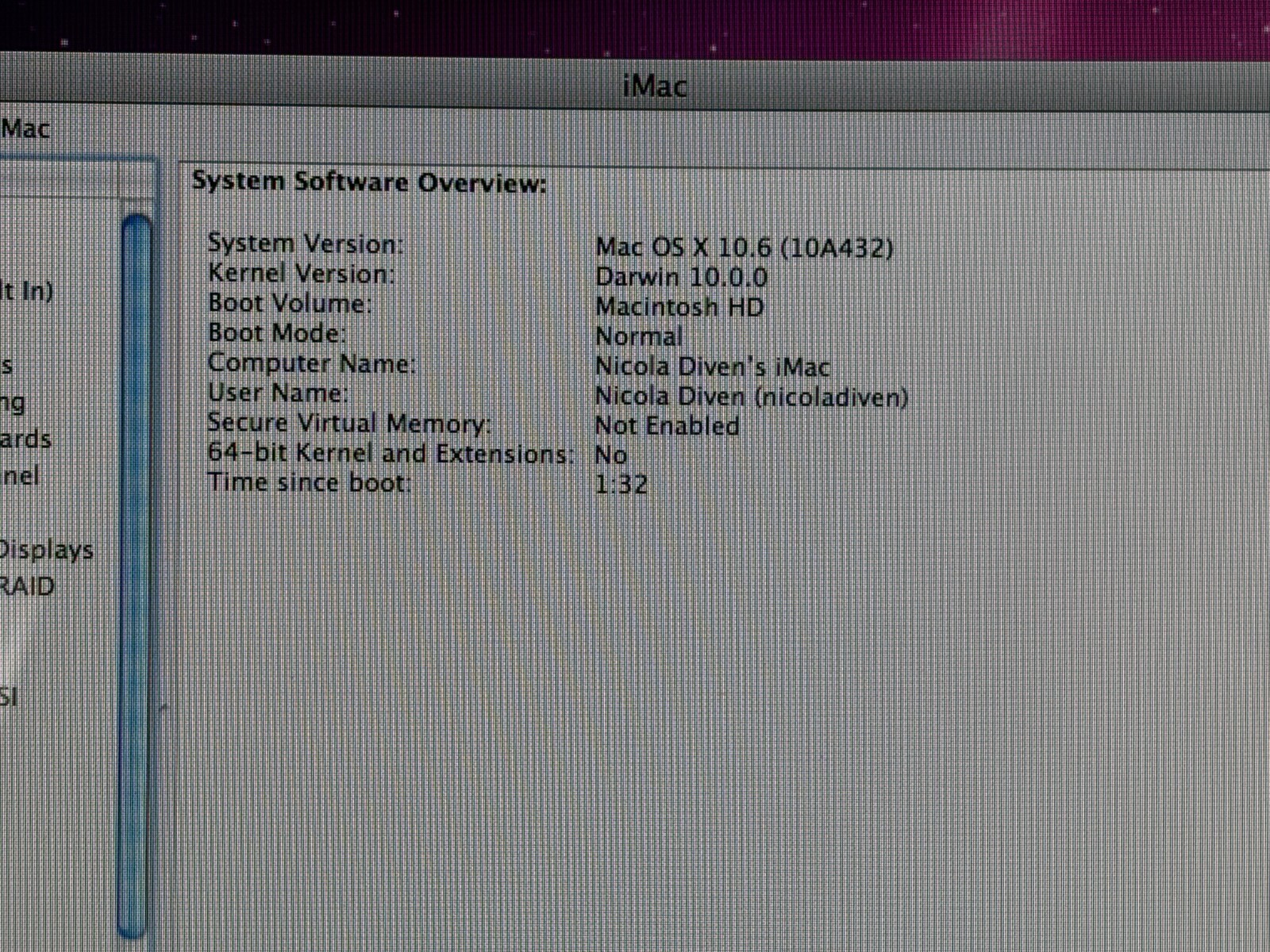1270x952 pixels.
Task: Select the value "Nicola Diven (nicoladiven)"
Action: pos(752,396)
